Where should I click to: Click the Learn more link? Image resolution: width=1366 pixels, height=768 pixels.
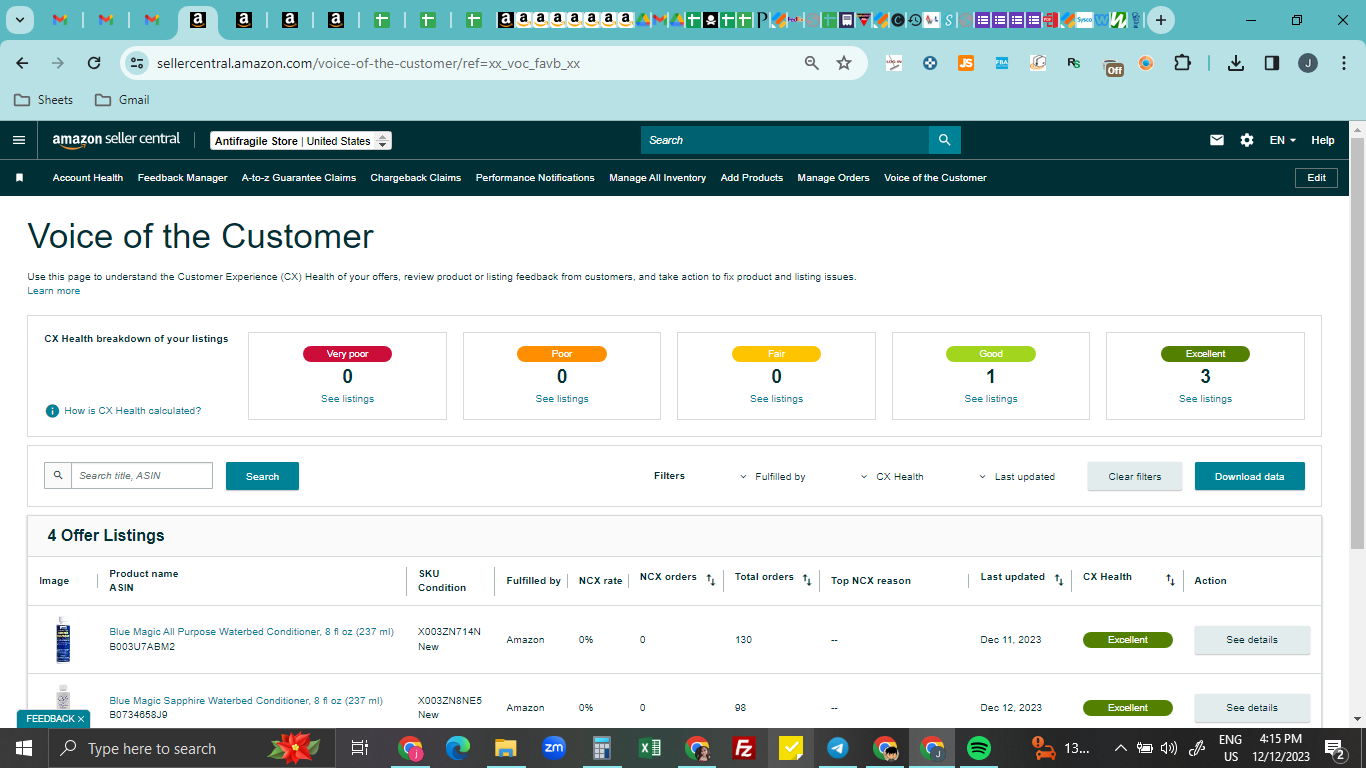54,291
